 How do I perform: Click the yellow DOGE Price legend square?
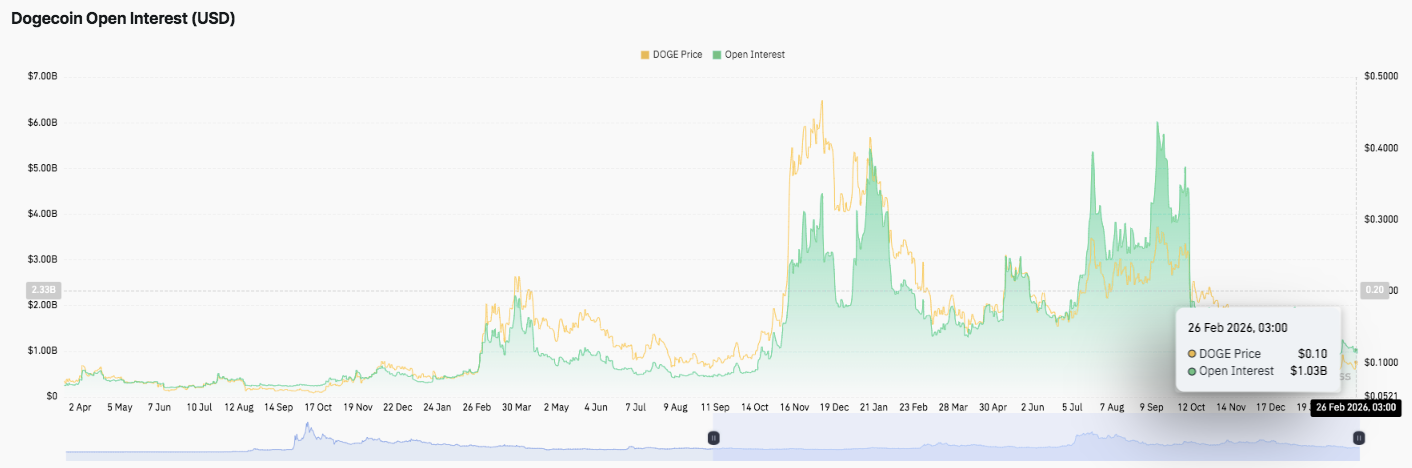pyautogui.click(x=644, y=54)
